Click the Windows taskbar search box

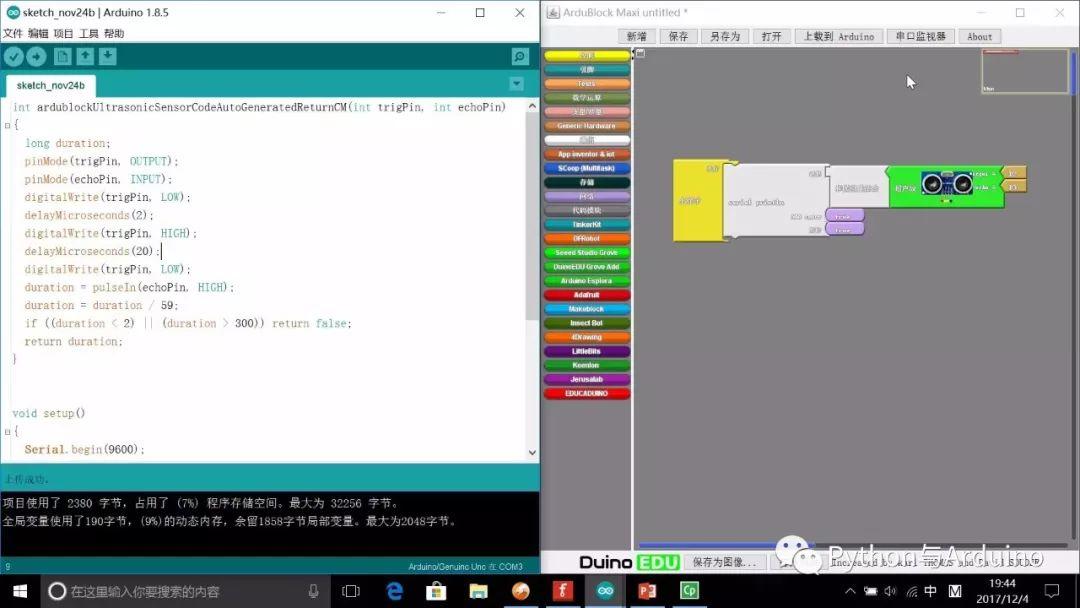[x=180, y=591]
